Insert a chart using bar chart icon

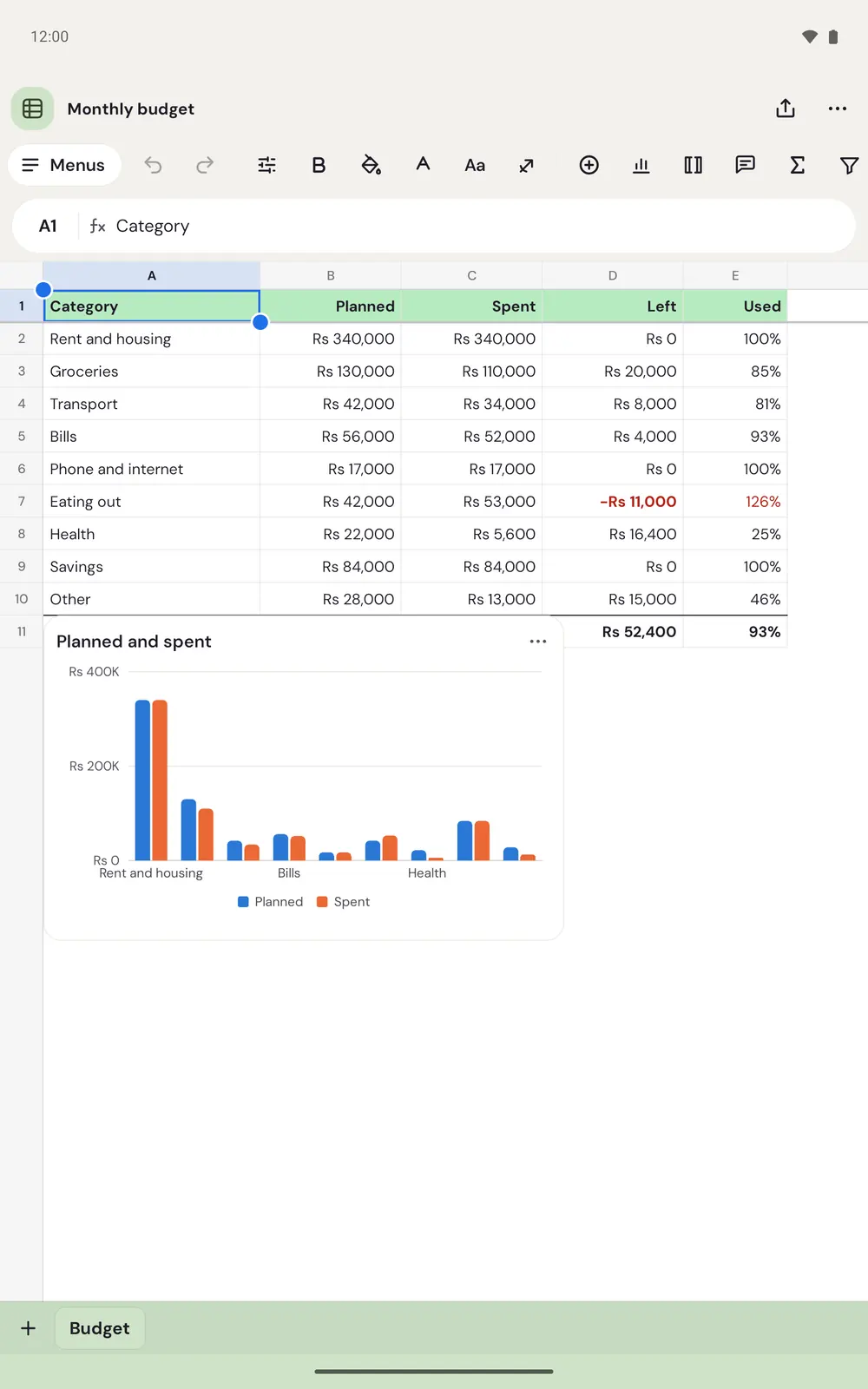[x=641, y=165]
